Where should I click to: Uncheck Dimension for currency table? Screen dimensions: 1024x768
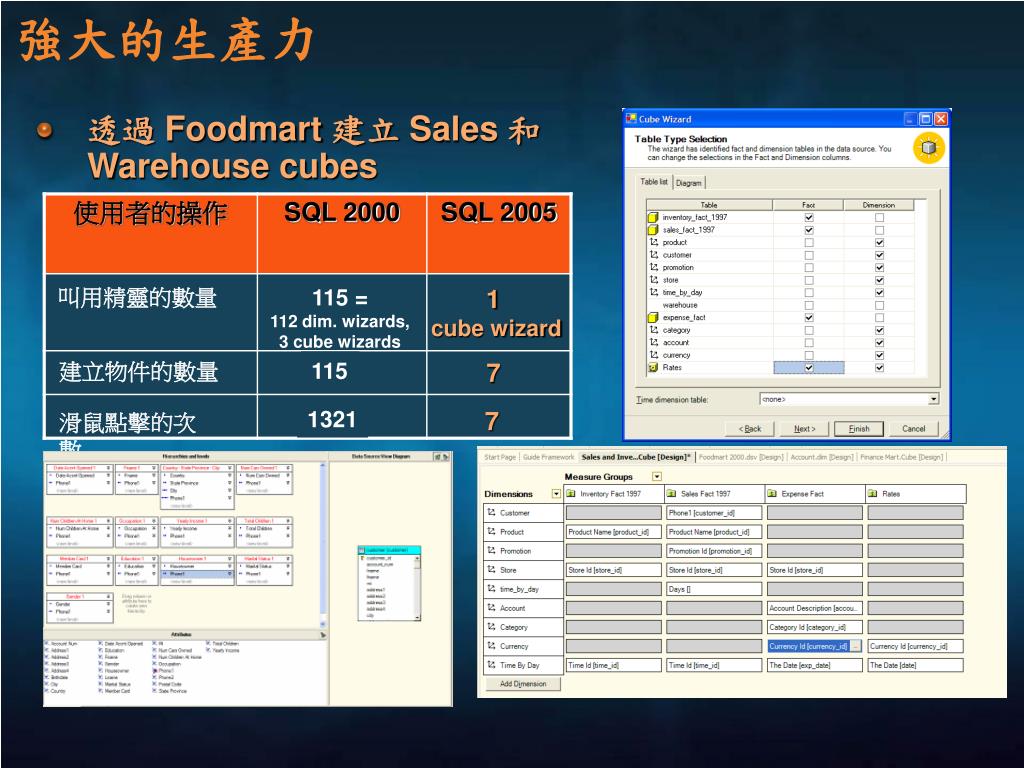pyautogui.click(x=879, y=355)
